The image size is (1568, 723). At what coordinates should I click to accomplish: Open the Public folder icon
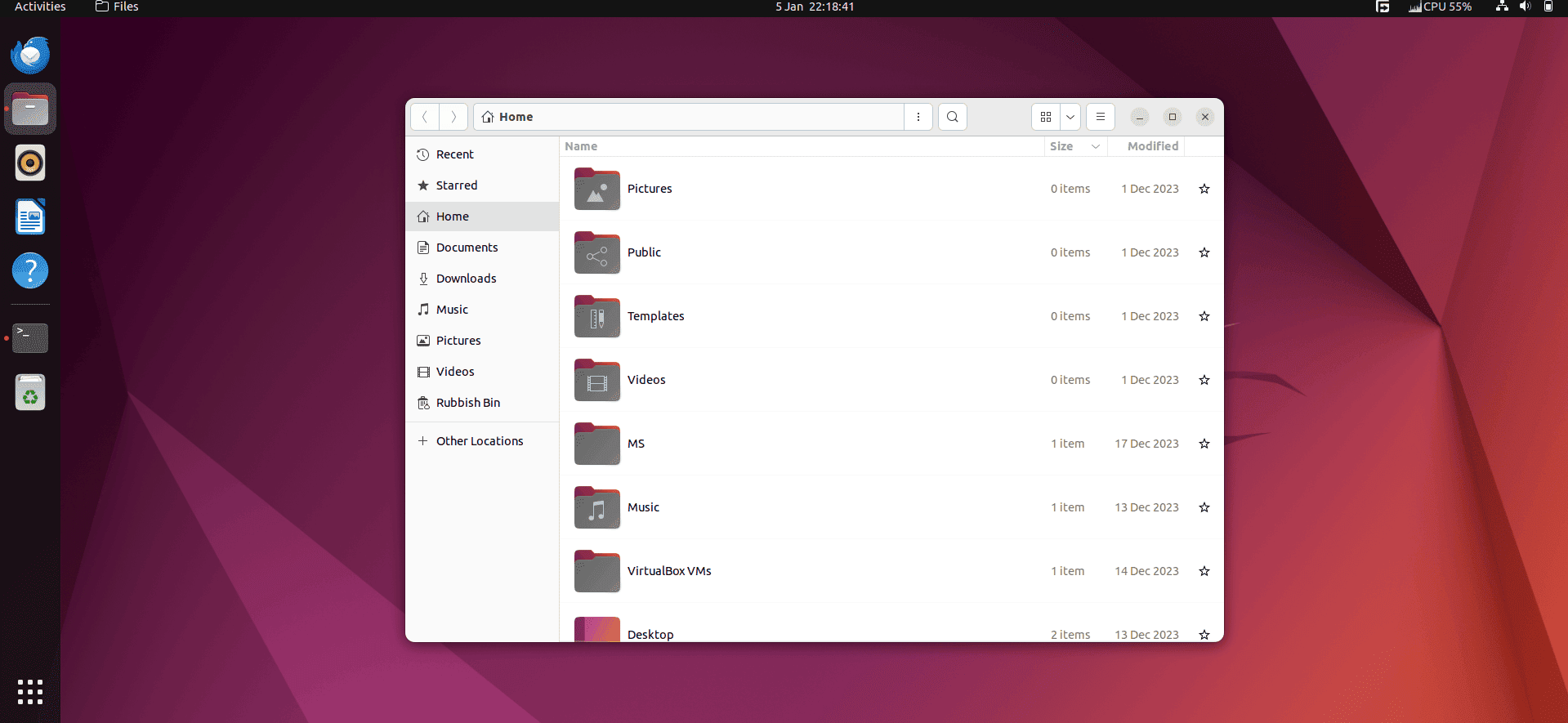[597, 252]
